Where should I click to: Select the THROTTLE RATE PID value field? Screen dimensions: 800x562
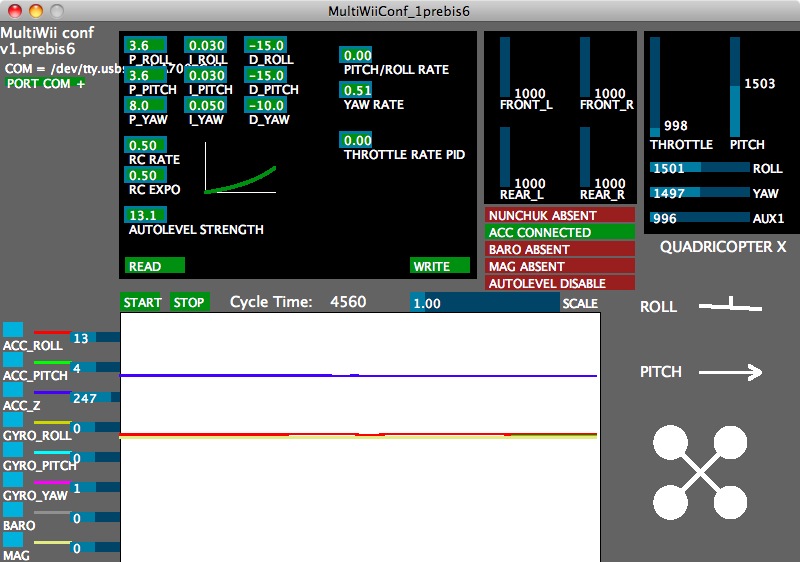[356, 140]
